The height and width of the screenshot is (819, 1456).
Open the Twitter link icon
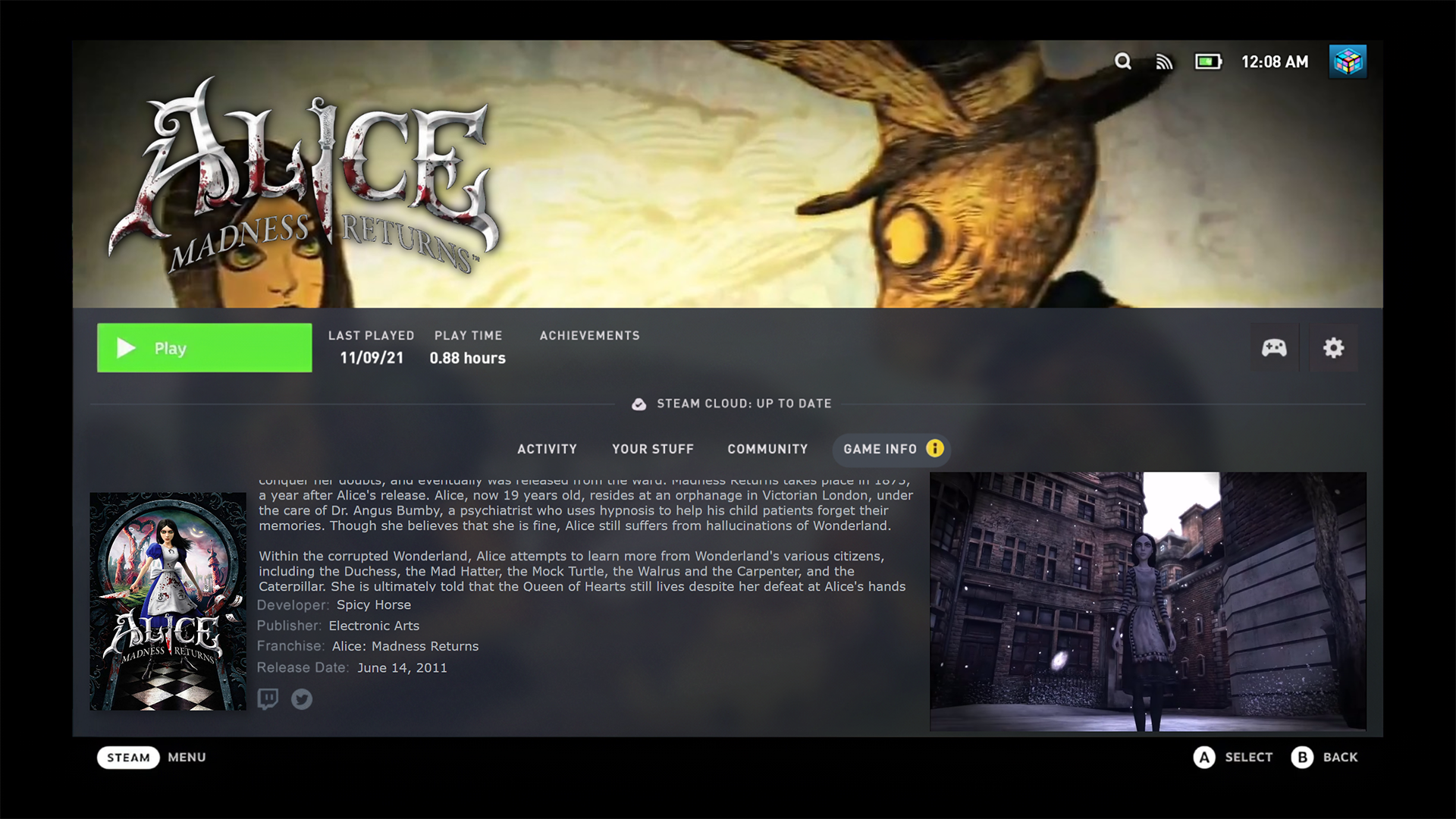(x=302, y=699)
